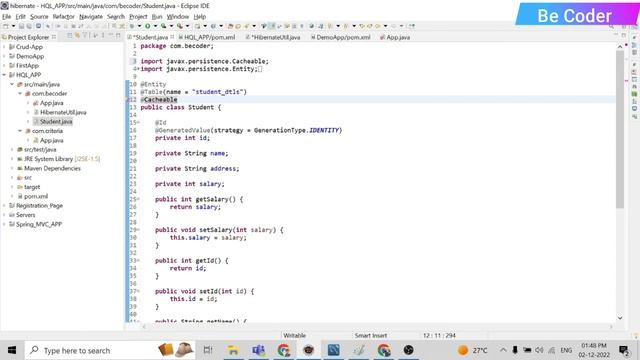640x360 pixels.
Task: Open the Run button dropdown arrow
Action: (x=156, y=26)
